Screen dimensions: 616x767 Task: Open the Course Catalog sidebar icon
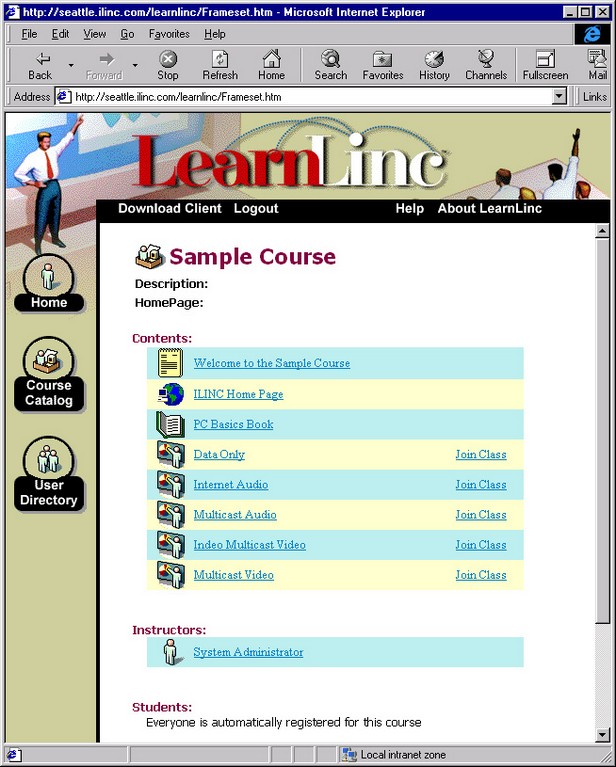[x=48, y=374]
